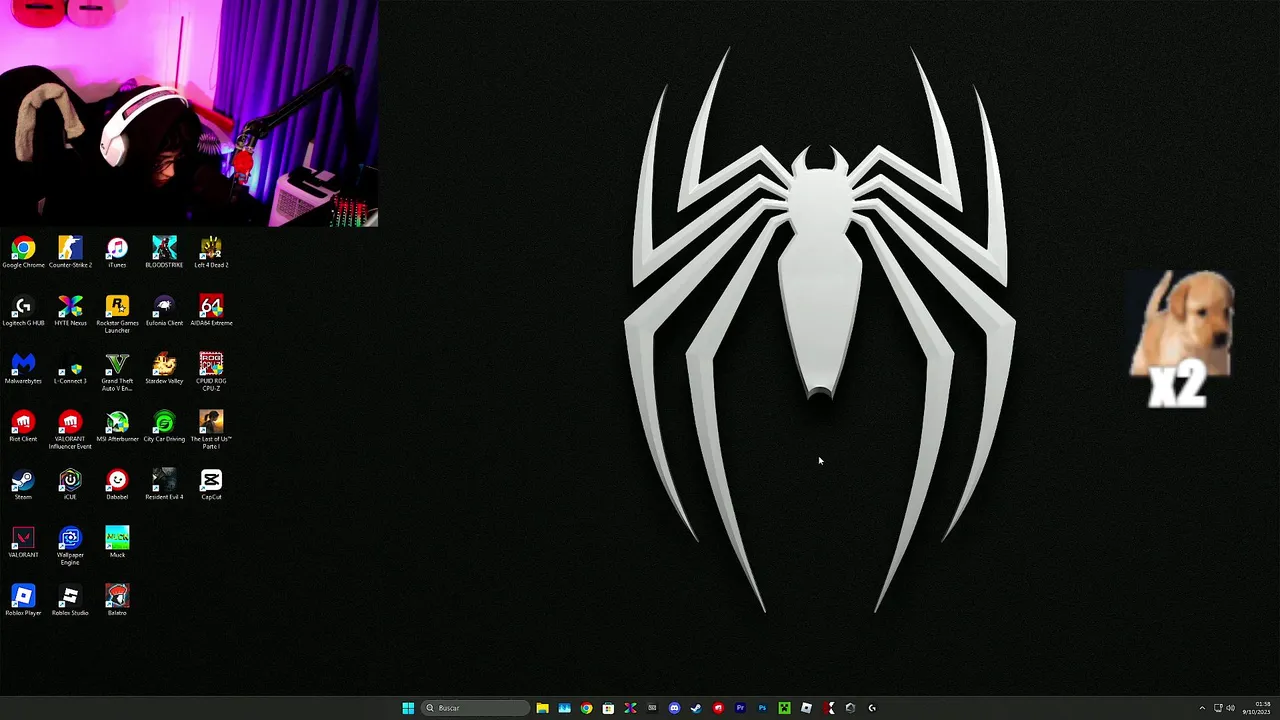Viewport: 1280px width, 720px height.
Task: Open HYTE Nexus from the taskbar
Action: 630,708
